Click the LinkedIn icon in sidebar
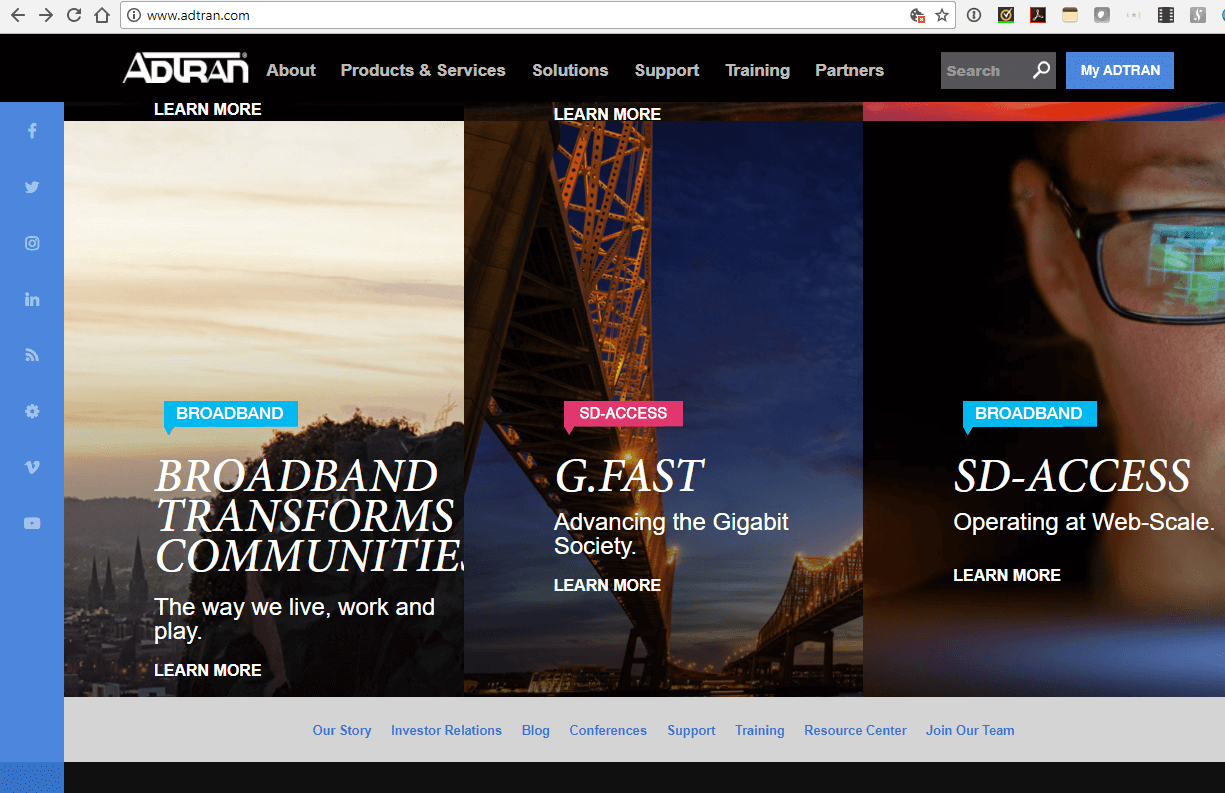Viewport: 1225px width, 793px height. 32,299
